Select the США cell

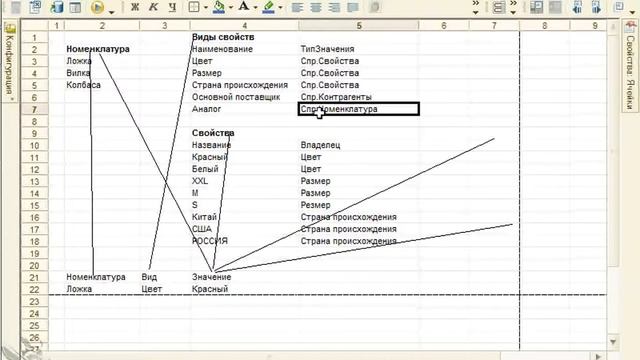(202, 229)
